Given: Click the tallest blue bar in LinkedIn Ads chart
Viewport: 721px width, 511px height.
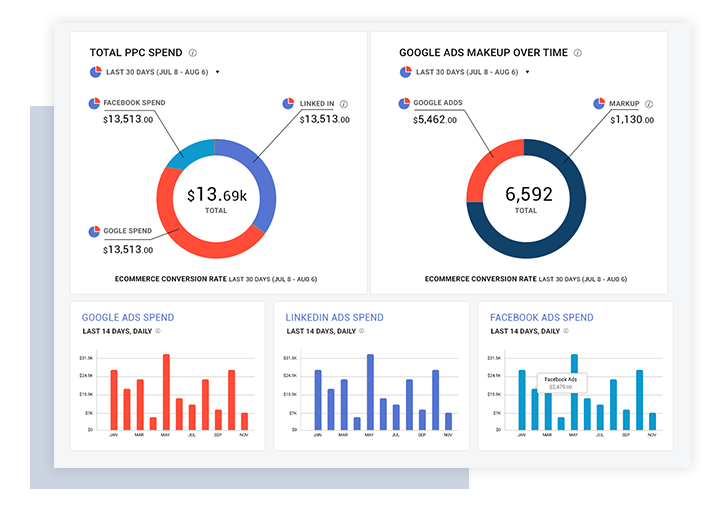Looking at the screenshot, I should coord(370,392).
